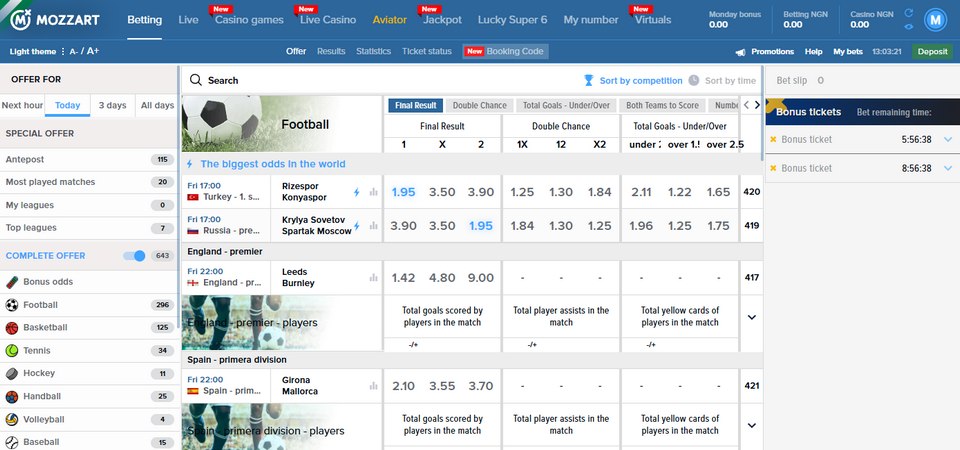The width and height of the screenshot is (960, 450).
Task: Open the Live tab
Action: pos(189,20)
